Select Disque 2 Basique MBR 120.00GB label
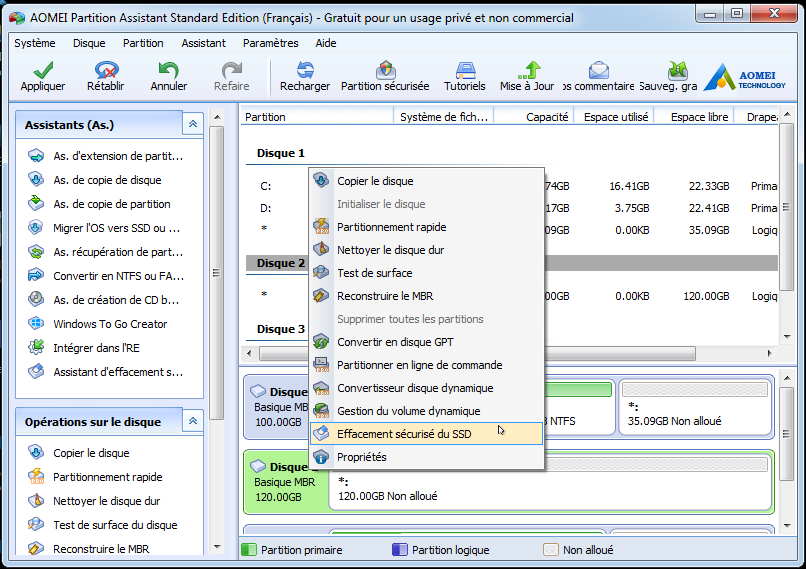Image resolution: width=806 pixels, height=569 pixels. (286, 482)
